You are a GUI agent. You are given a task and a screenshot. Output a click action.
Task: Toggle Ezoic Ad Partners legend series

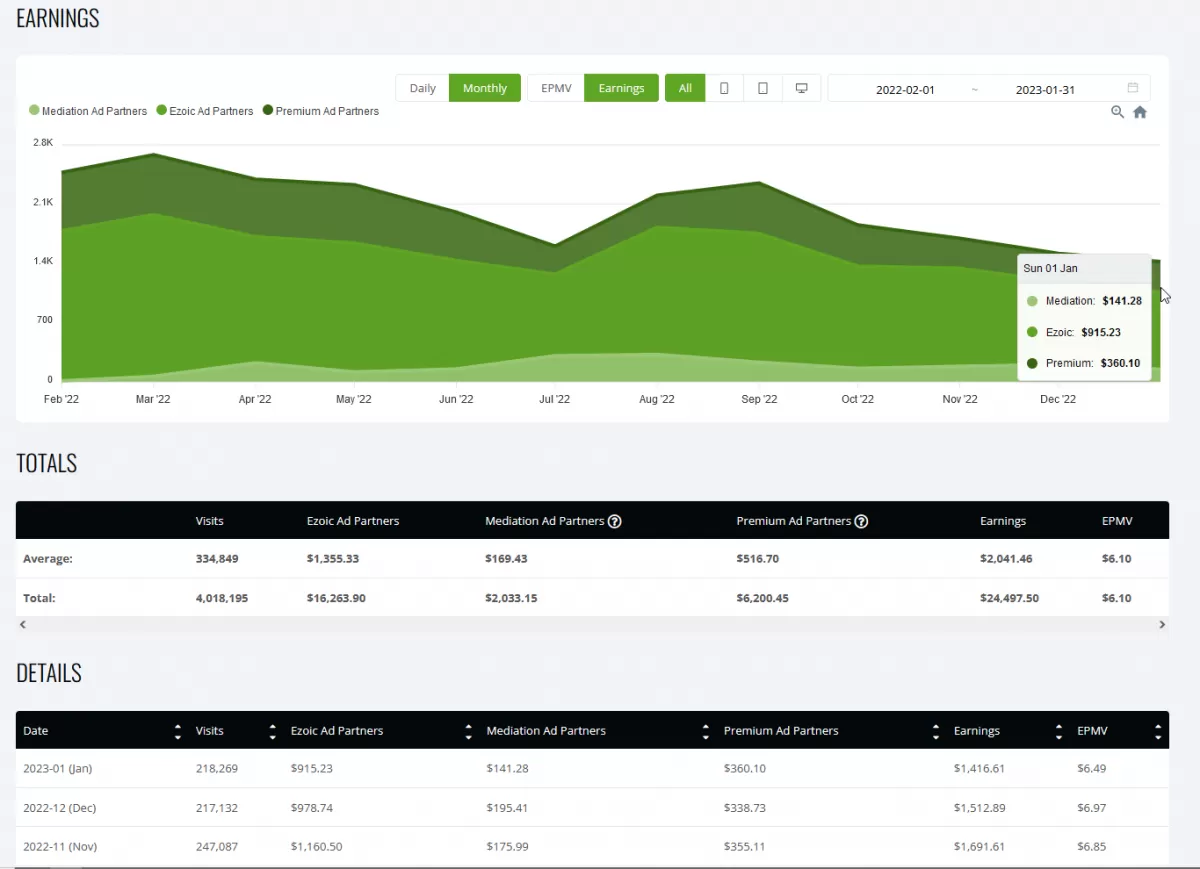coord(205,111)
